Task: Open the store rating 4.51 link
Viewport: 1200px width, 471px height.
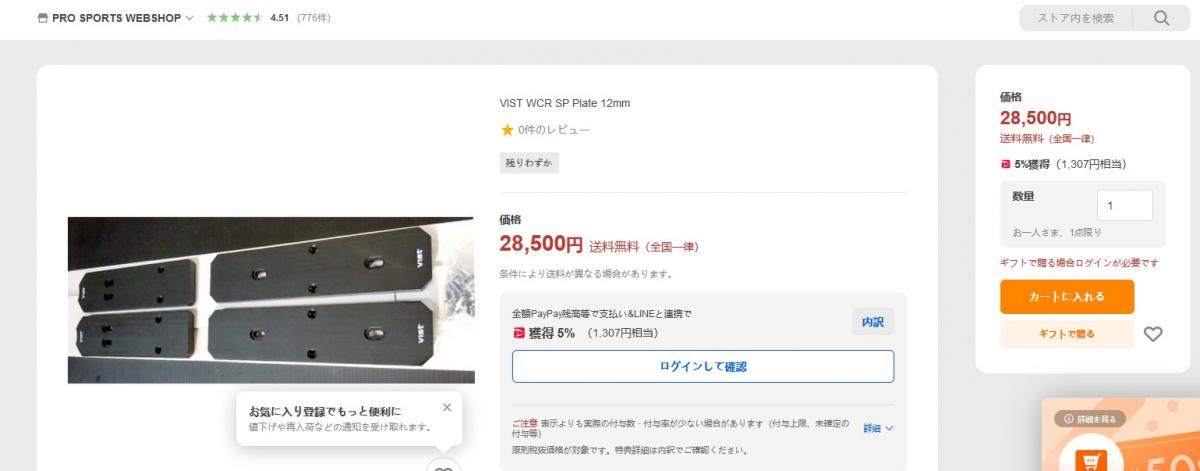Action: 279,18
